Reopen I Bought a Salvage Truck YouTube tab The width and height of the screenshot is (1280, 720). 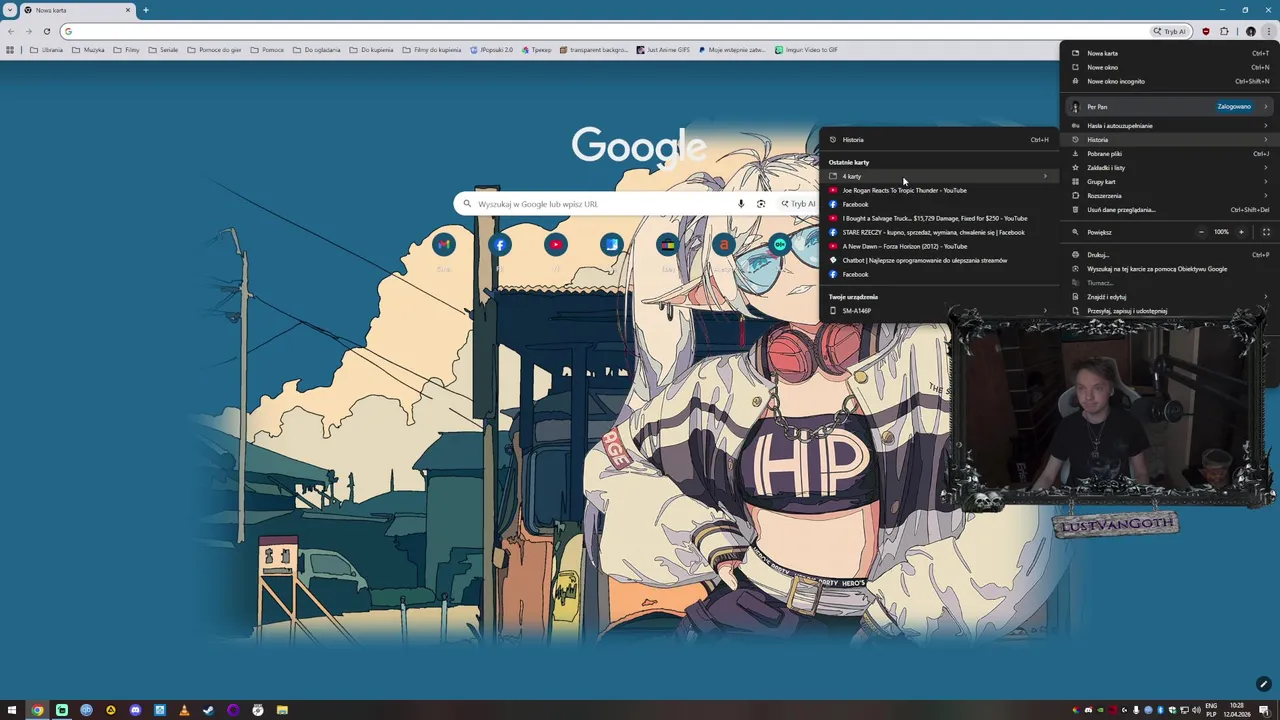[939, 218]
